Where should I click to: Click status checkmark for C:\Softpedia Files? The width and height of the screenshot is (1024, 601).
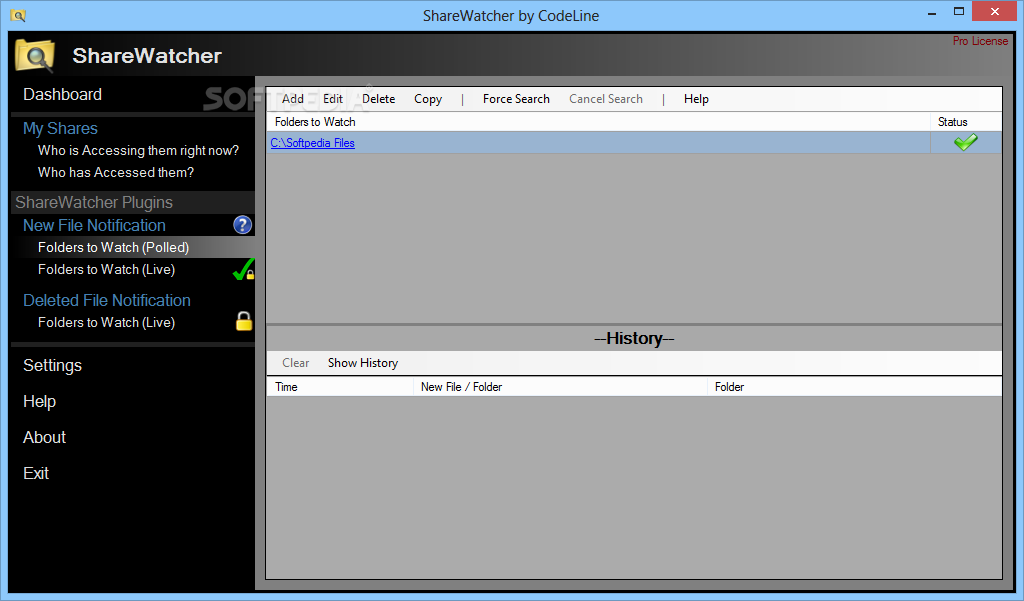pos(965,142)
